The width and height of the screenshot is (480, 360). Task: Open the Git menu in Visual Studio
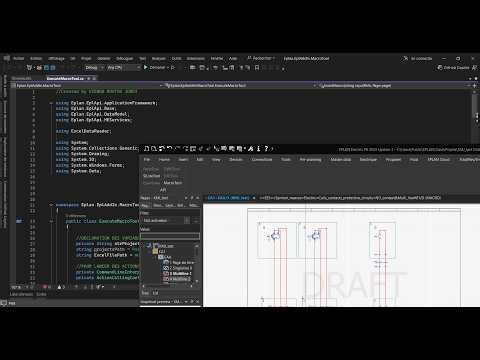tap(73, 58)
